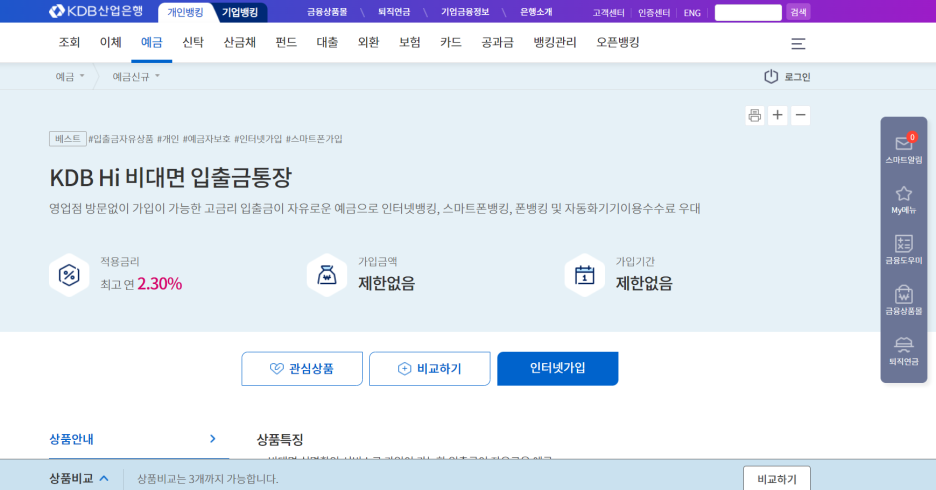The height and width of the screenshot is (490, 936).
Task: Open the 뱅킹관리 menu
Action: [x=555, y=42]
